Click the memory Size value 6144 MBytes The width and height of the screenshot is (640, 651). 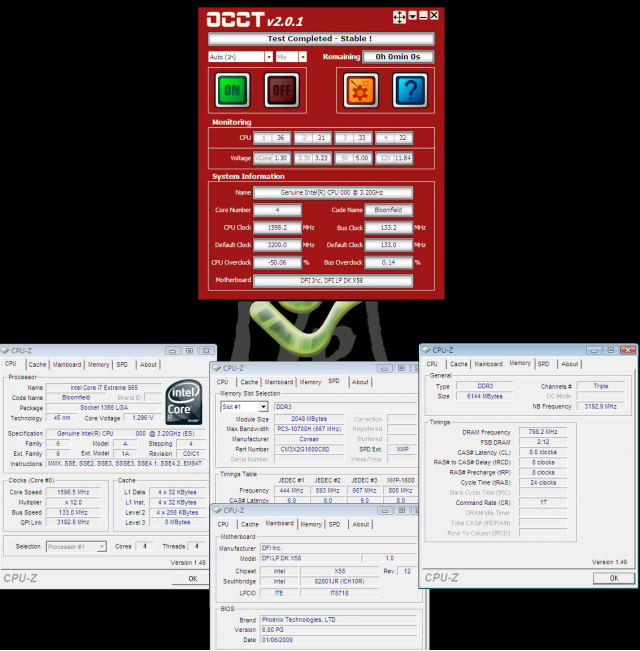(484, 396)
